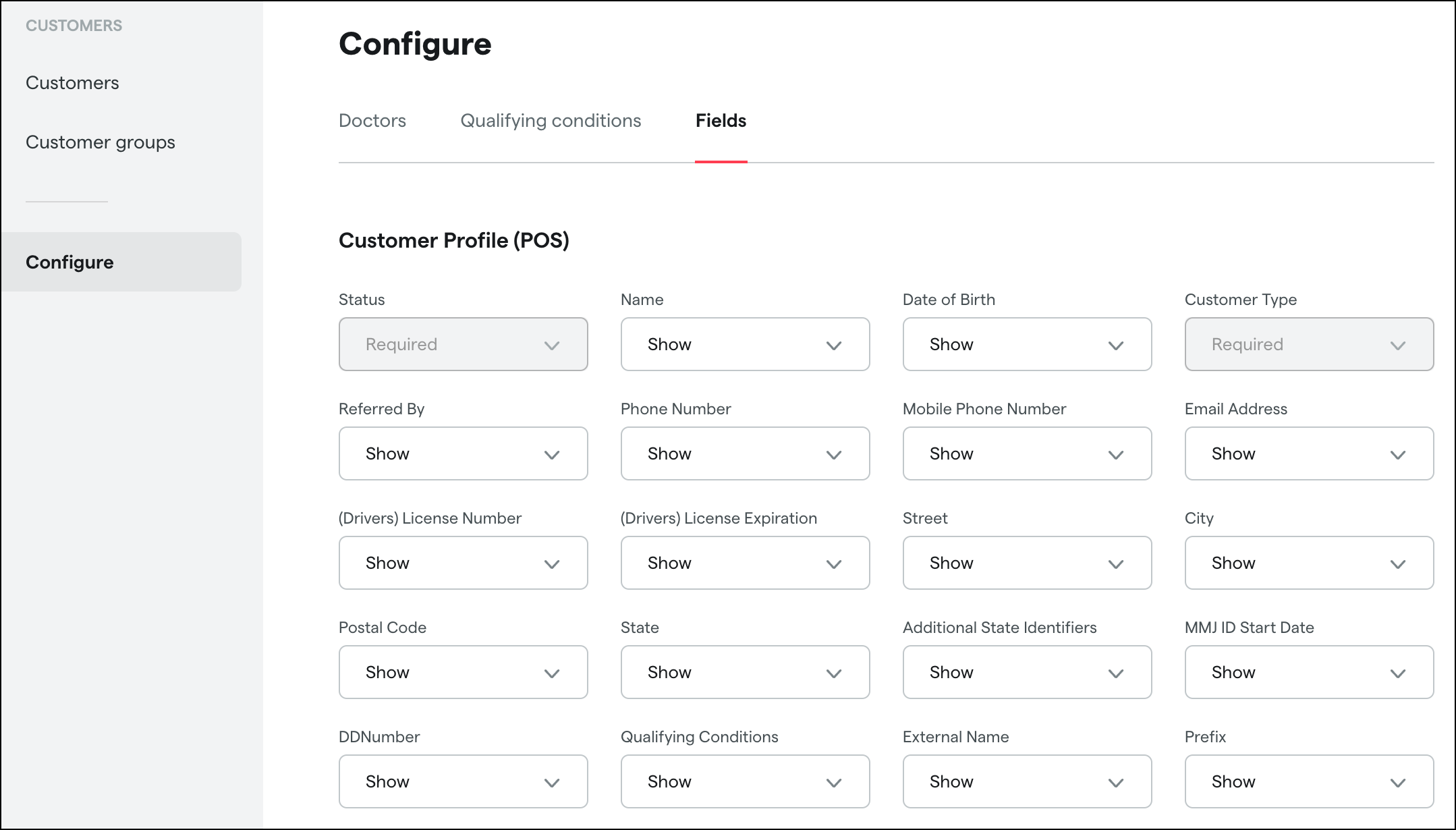Screen dimensions: 1456x830
Task: Click the Phone Number dropdown chevron
Action: [834, 455]
